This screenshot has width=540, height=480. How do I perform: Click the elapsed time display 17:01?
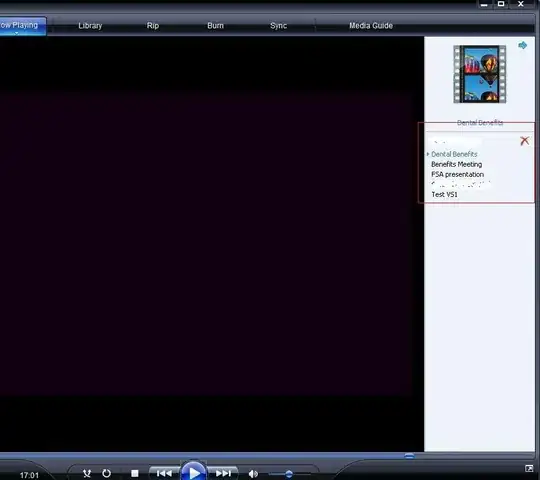click(x=29, y=475)
